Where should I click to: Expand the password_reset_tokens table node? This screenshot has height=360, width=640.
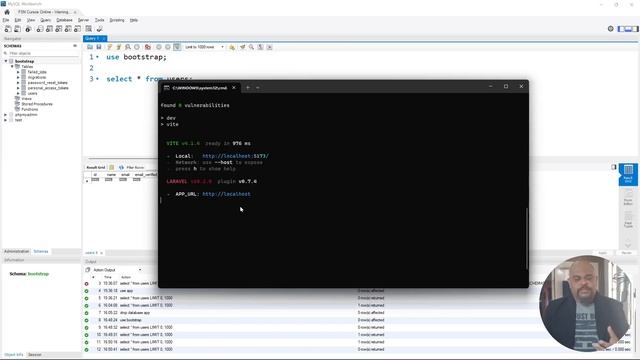[x=18, y=82]
